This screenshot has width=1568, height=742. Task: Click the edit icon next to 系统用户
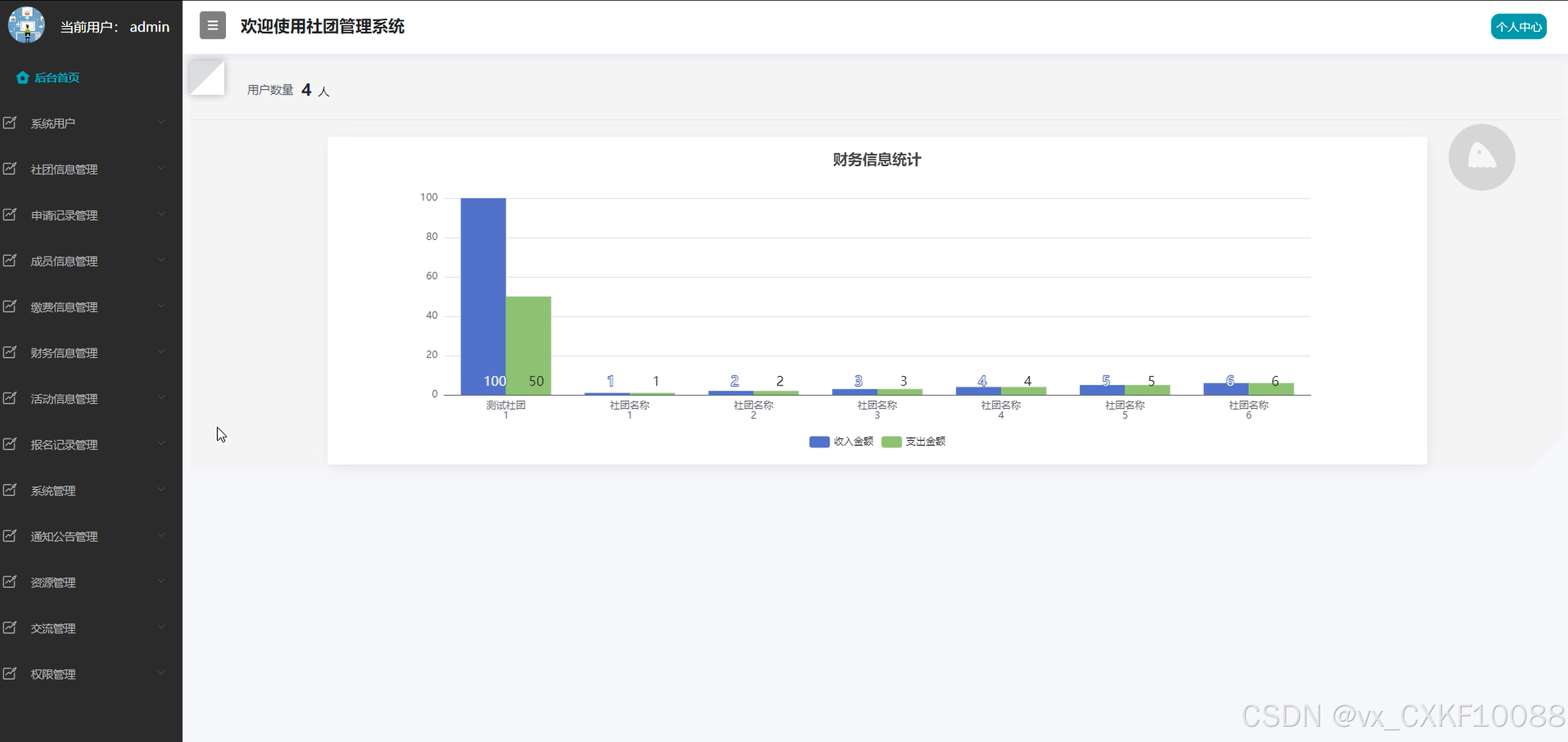click(x=10, y=123)
